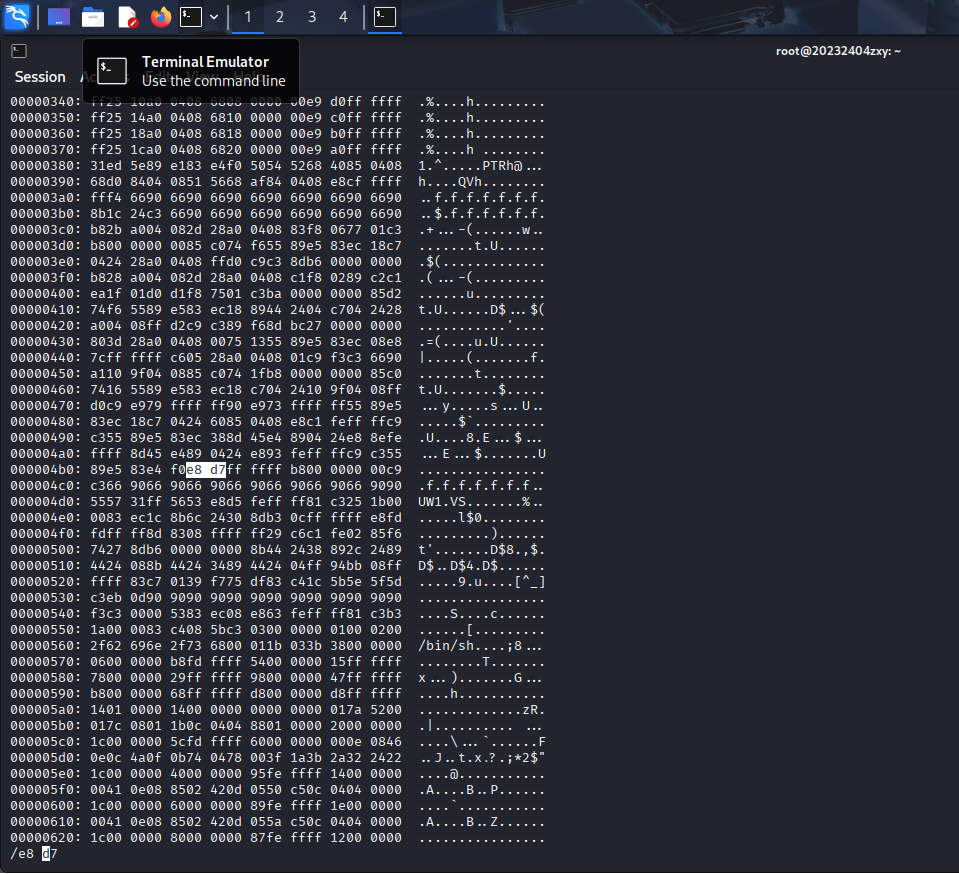Open the file manager from the panel

point(93,17)
